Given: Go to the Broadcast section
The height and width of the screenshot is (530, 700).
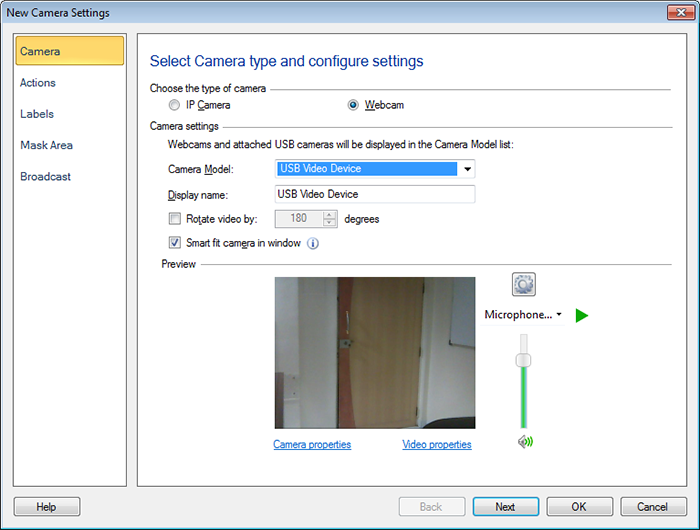Looking at the screenshot, I should click(x=45, y=177).
